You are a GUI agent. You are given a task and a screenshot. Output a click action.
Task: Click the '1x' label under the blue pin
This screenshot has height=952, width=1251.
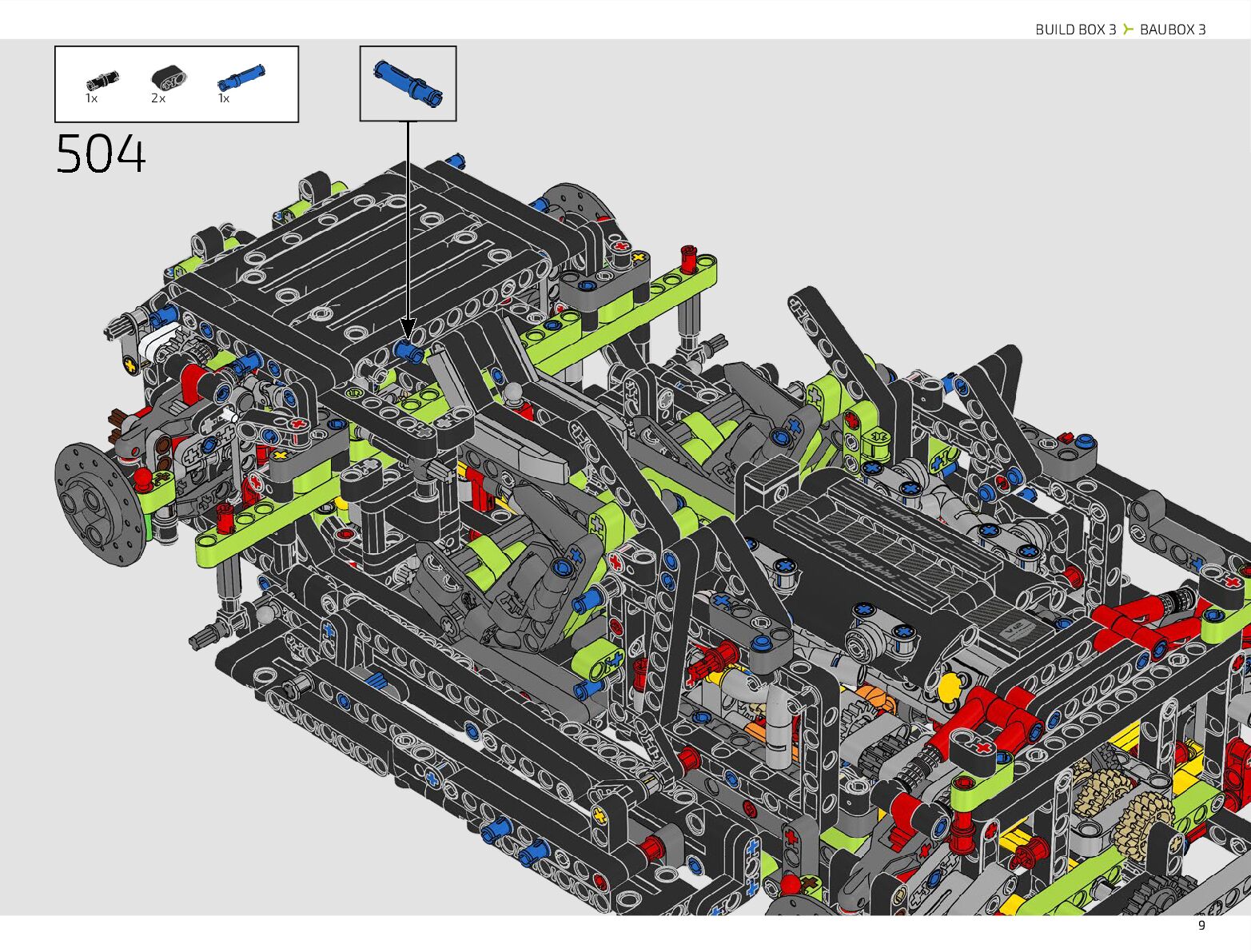pos(224,98)
